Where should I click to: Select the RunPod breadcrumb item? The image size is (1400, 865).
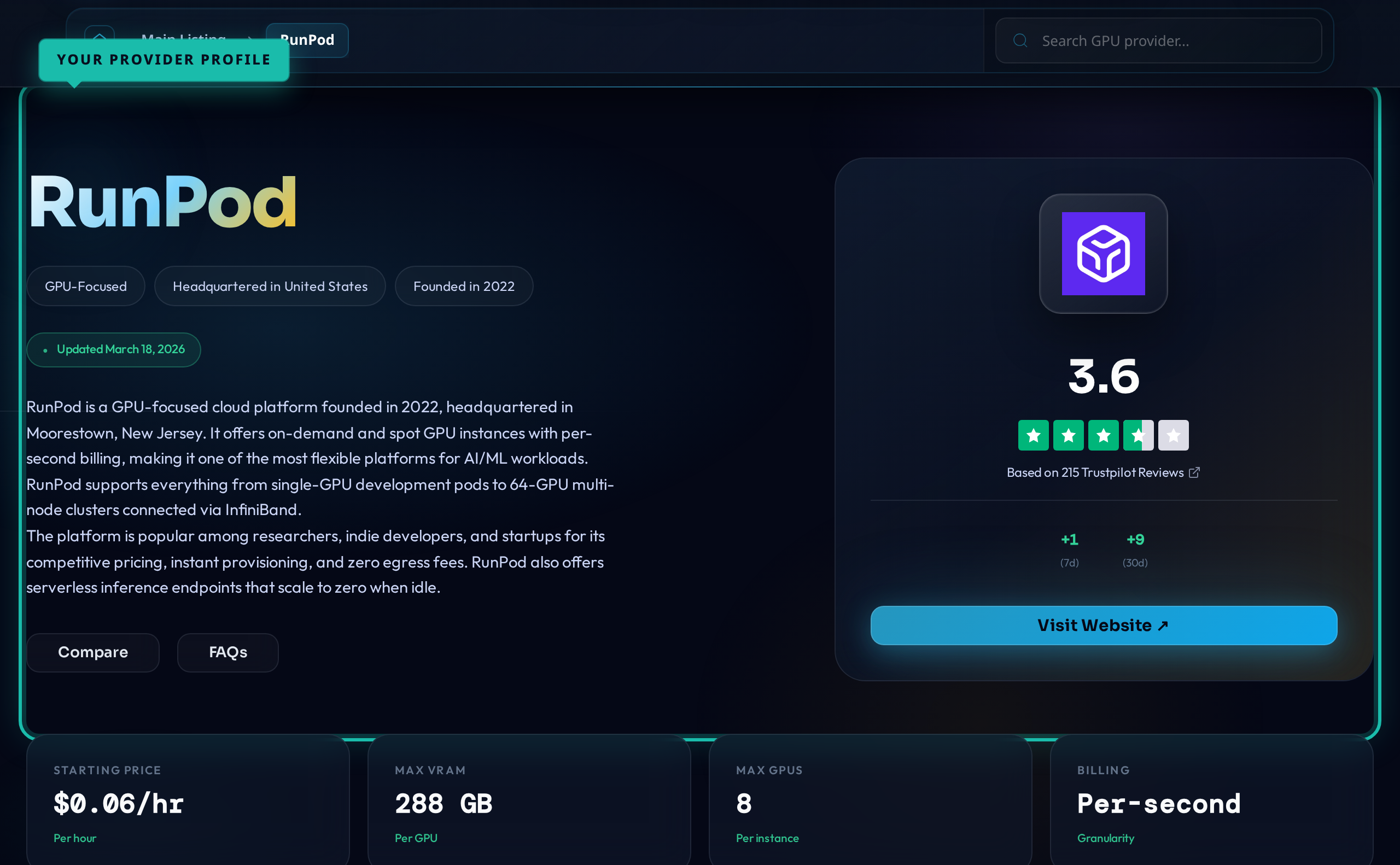[307, 40]
